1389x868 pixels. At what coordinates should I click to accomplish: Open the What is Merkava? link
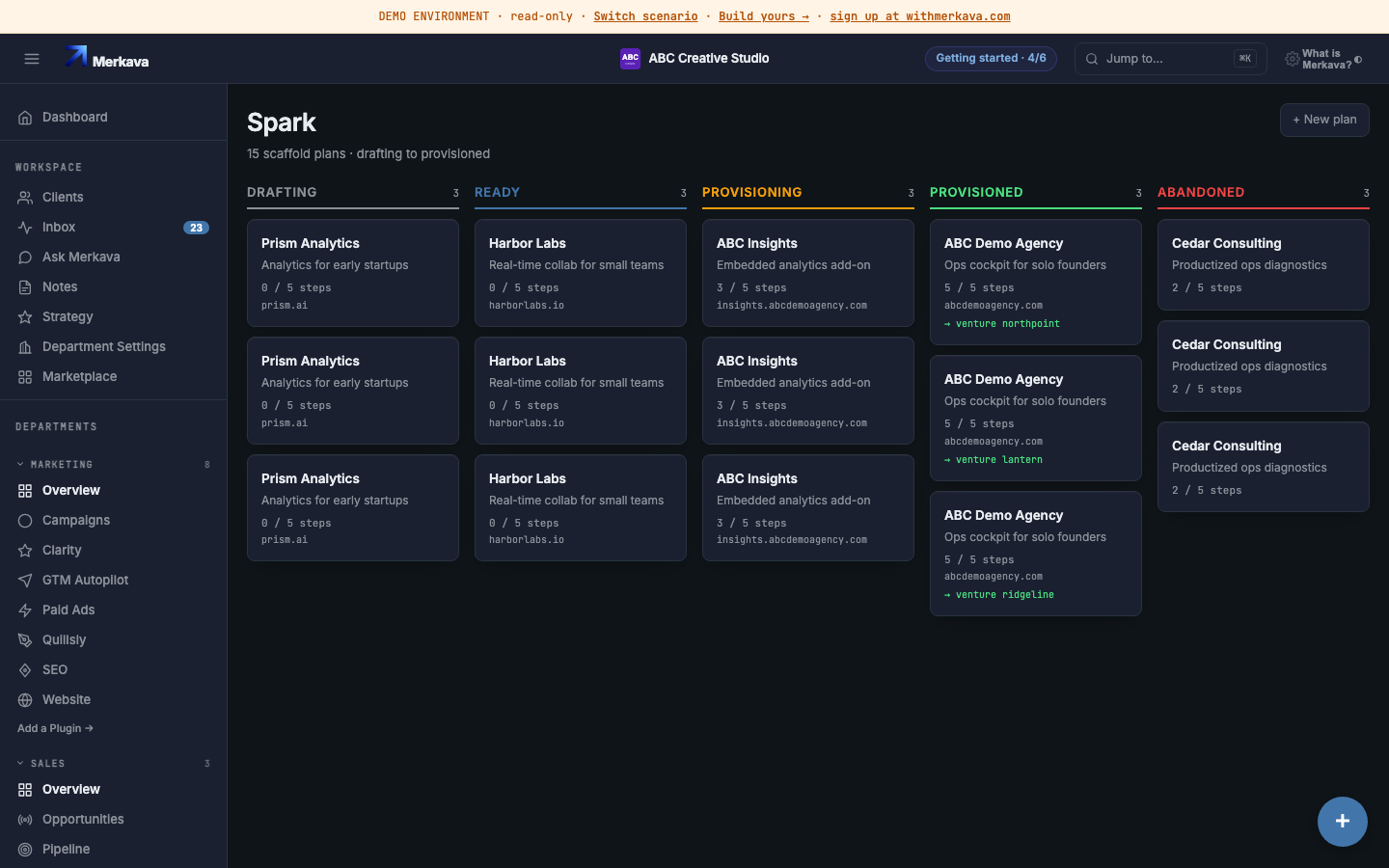(1326, 60)
